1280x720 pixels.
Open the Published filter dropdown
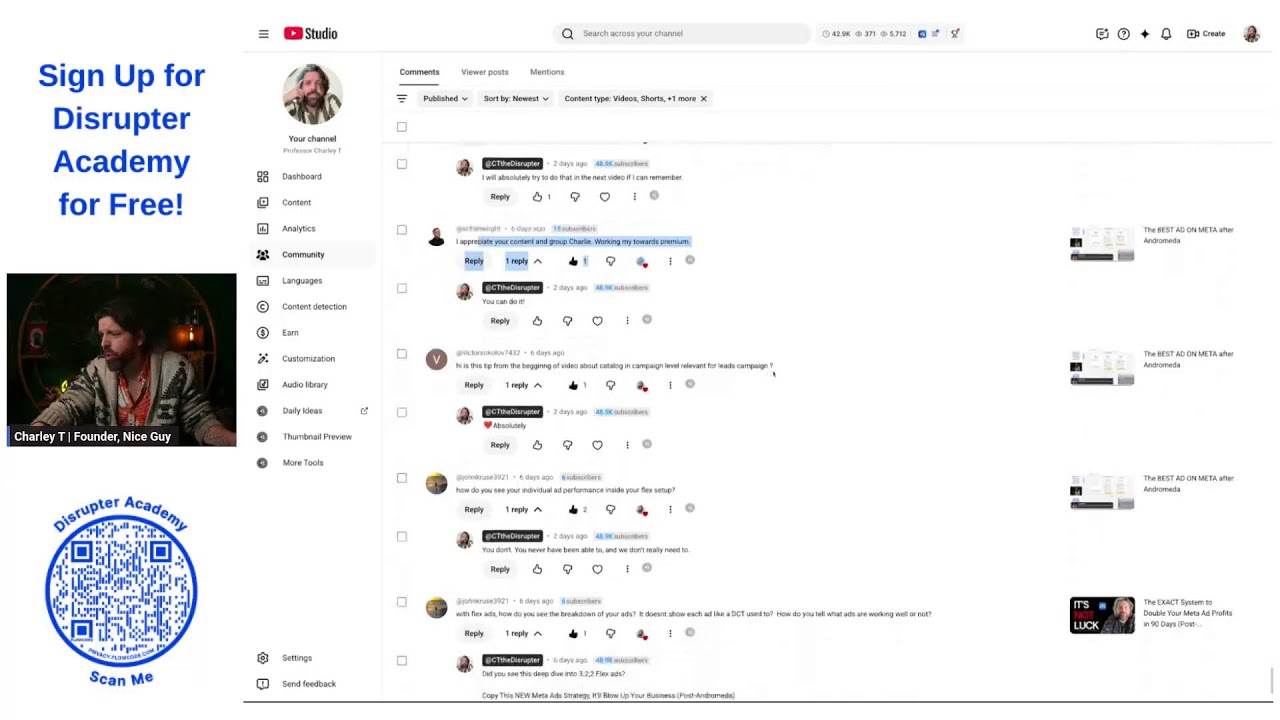445,99
